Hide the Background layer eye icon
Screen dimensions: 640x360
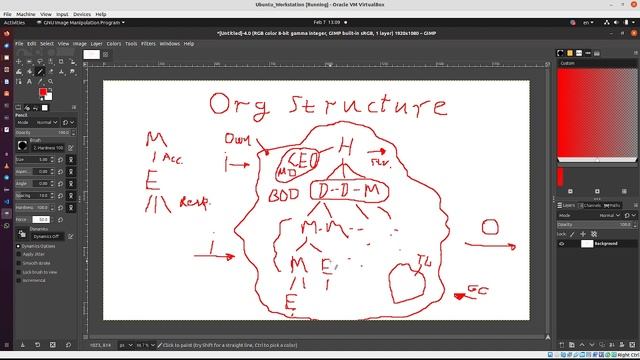(x=562, y=244)
